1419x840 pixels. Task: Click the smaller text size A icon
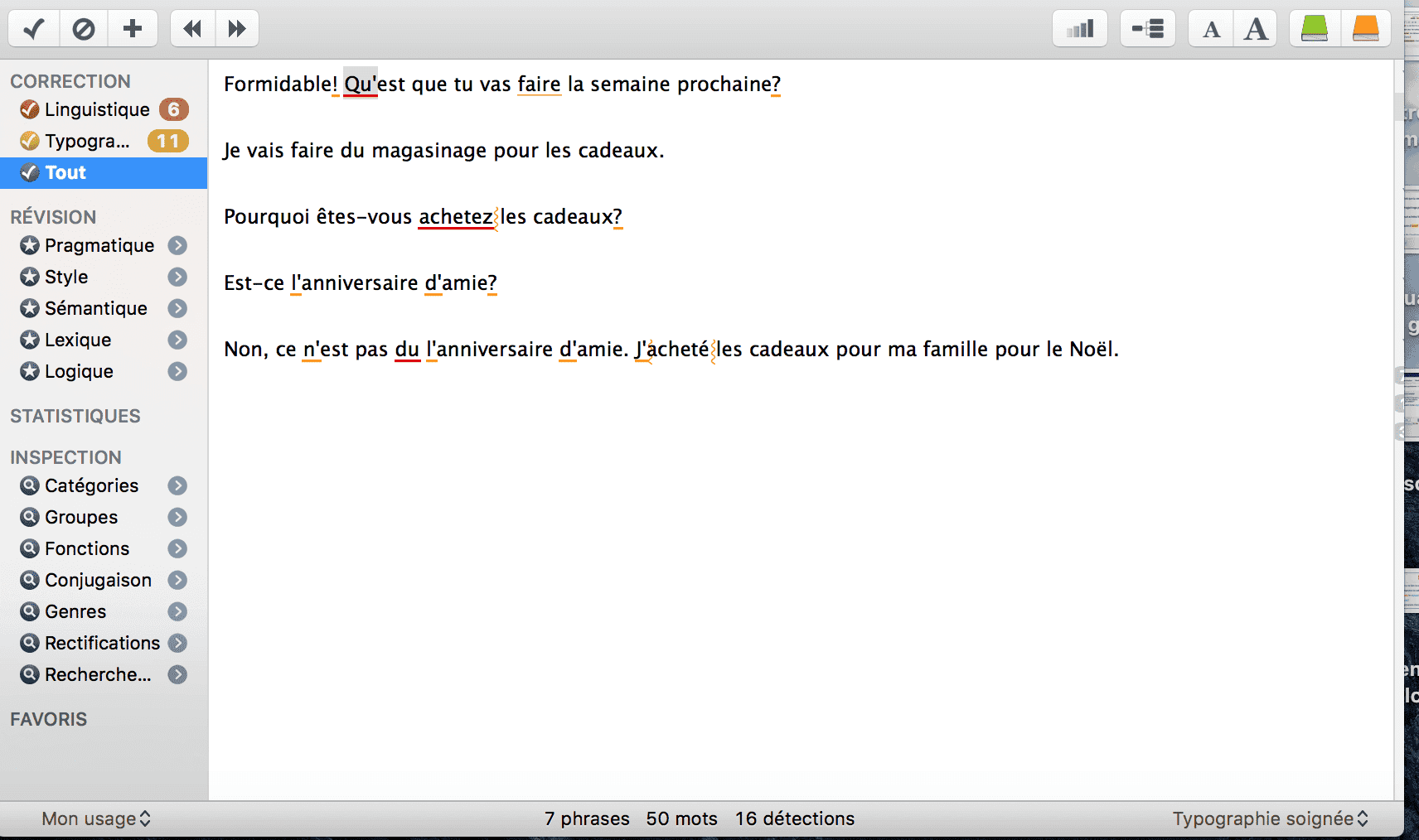[x=1211, y=29]
